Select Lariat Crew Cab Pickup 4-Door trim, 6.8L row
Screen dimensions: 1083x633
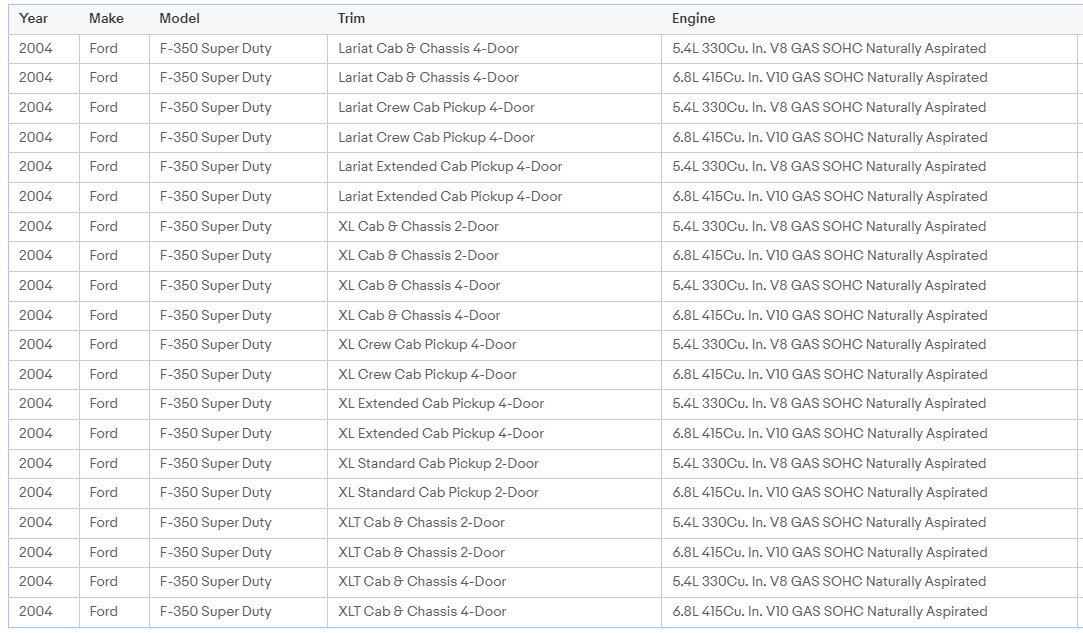[x=437, y=137]
